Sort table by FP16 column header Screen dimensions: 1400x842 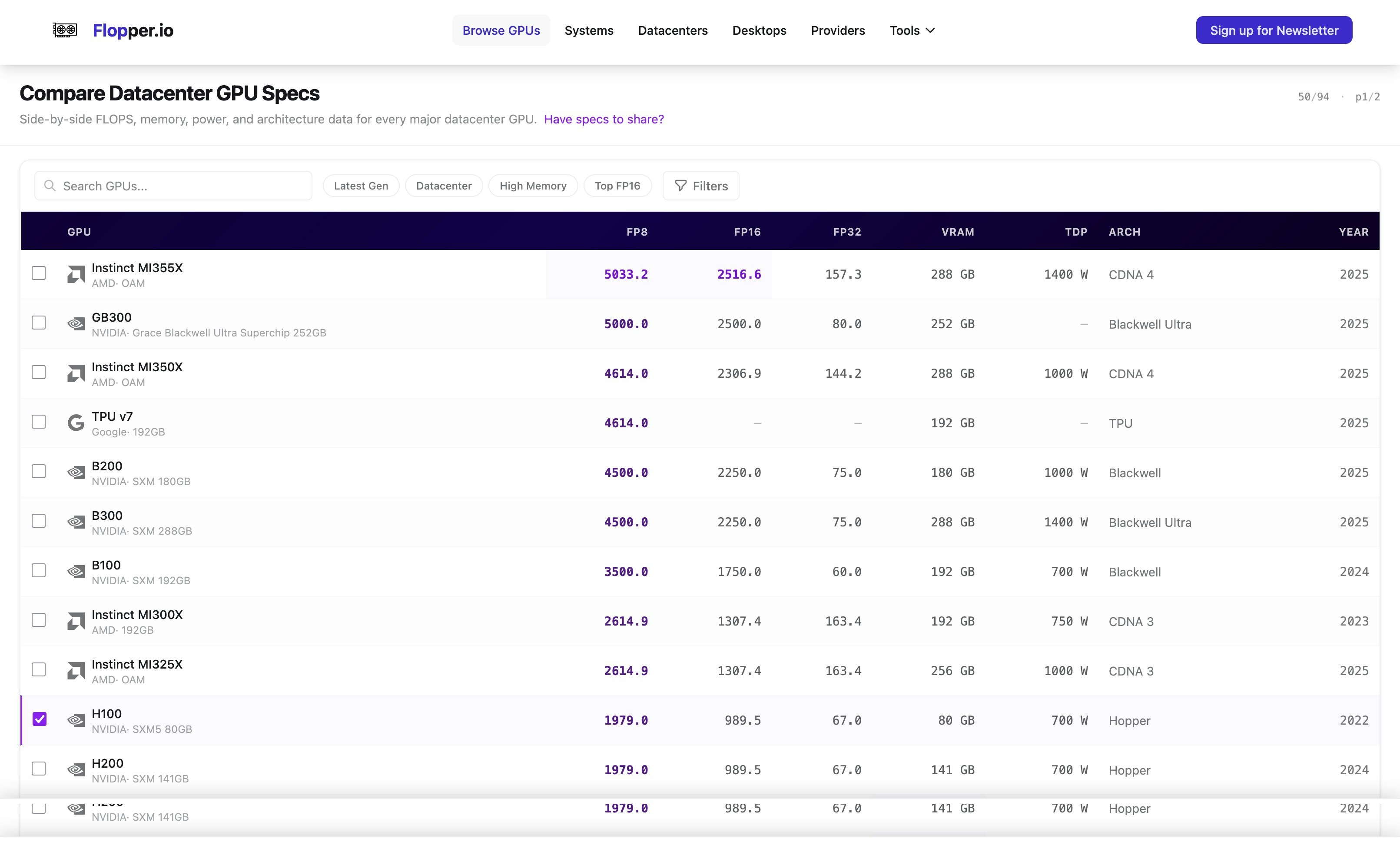(x=747, y=232)
